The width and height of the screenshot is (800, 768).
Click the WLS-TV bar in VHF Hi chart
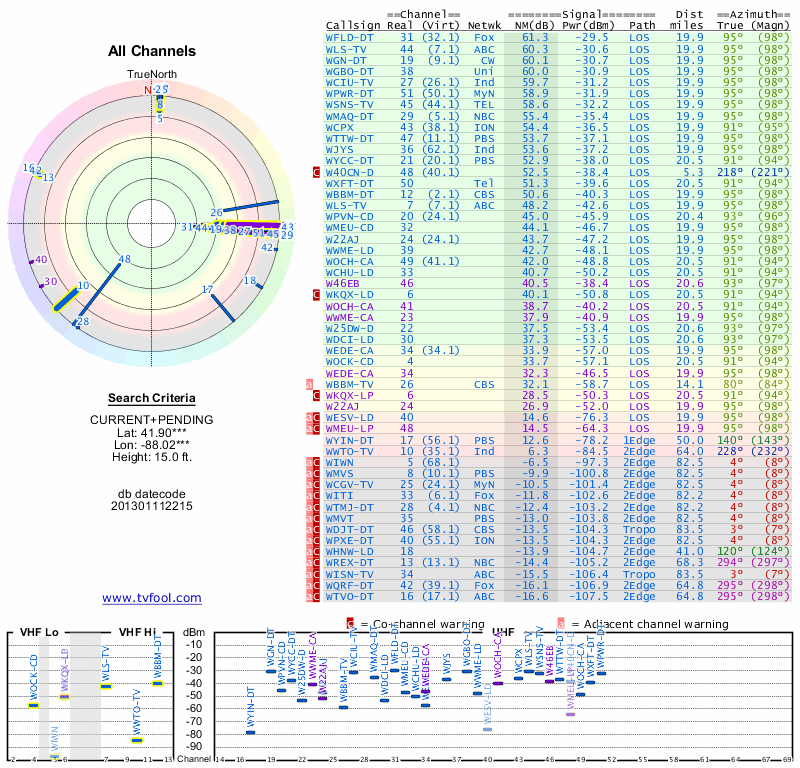pyautogui.click(x=106, y=687)
